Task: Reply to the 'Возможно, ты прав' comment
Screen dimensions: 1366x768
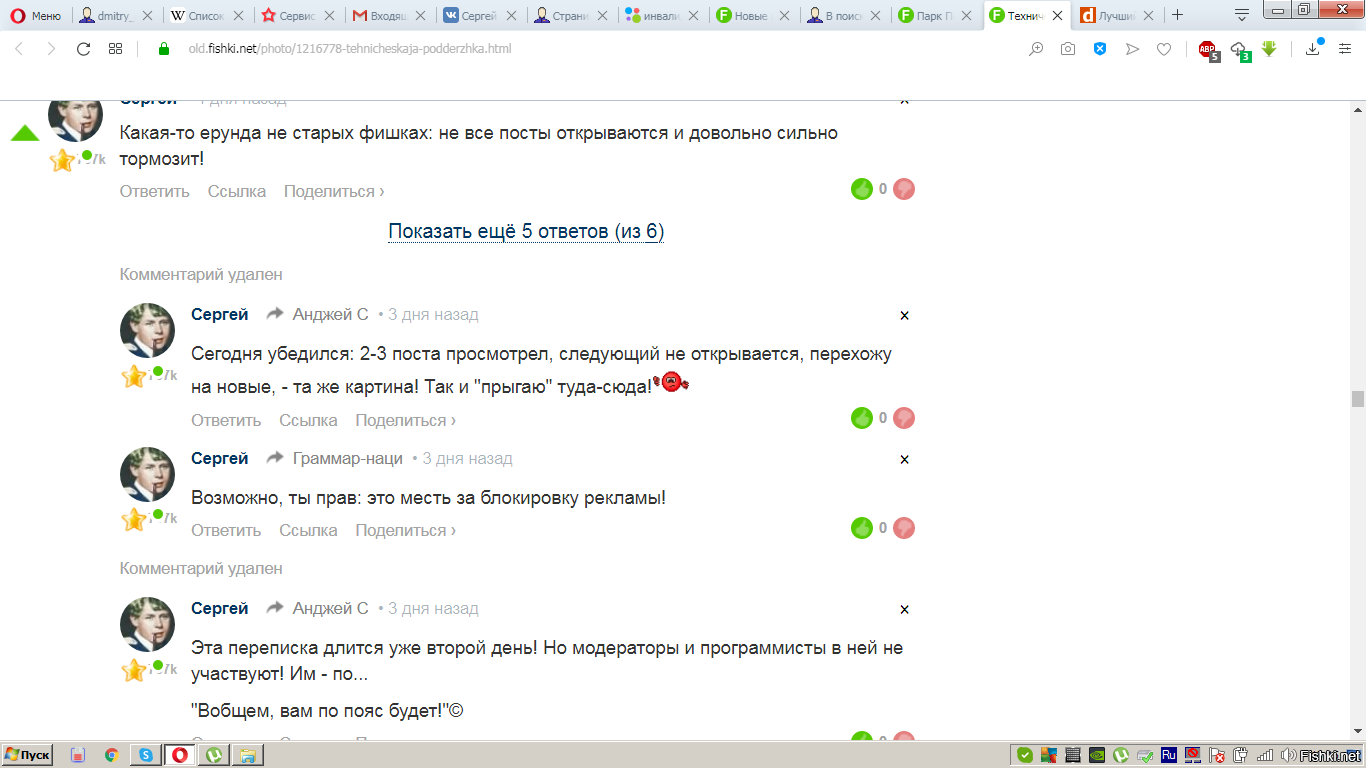Action: [x=226, y=530]
